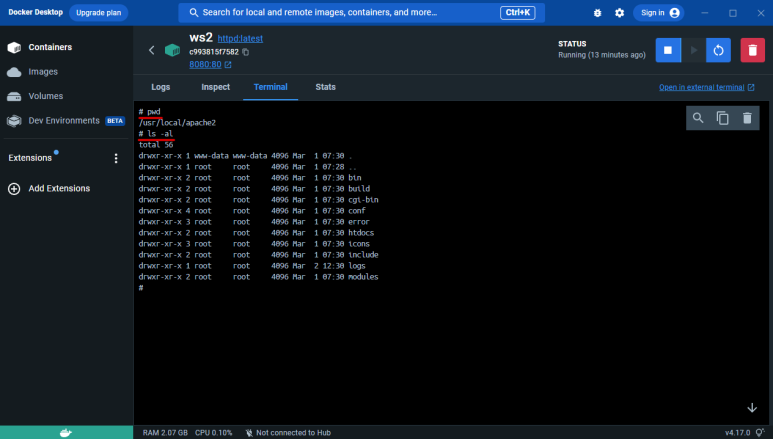This screenshot has width=773, height=439.
Task: Click the BETA badge
Action: pos(115,121)
